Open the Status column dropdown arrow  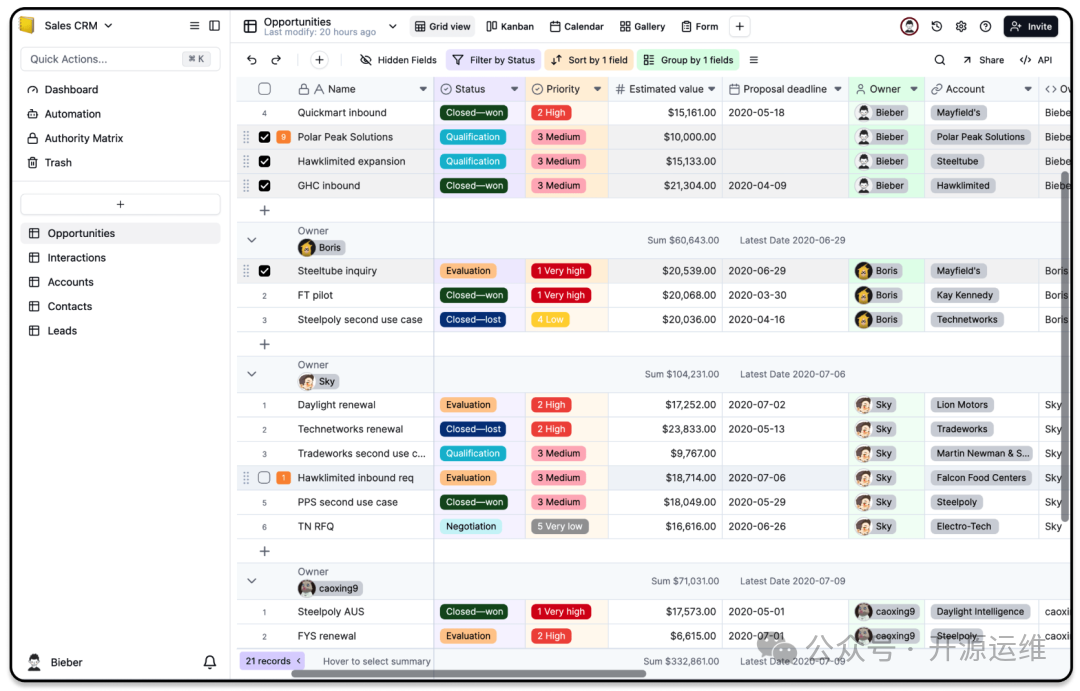pyautogui.click(x=514, y=89)
